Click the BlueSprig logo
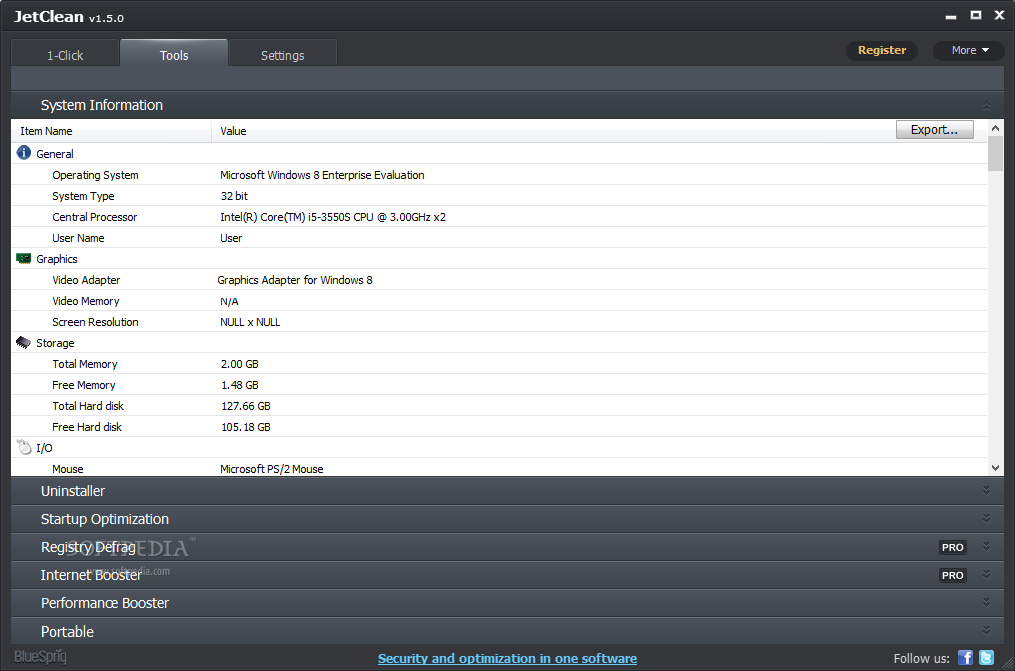The width and height of the screenshot is (1015, 671). coord(40,657)
